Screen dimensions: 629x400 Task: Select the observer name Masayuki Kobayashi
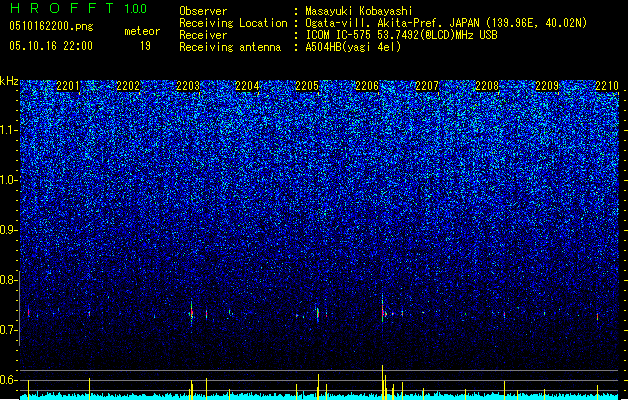359,11
